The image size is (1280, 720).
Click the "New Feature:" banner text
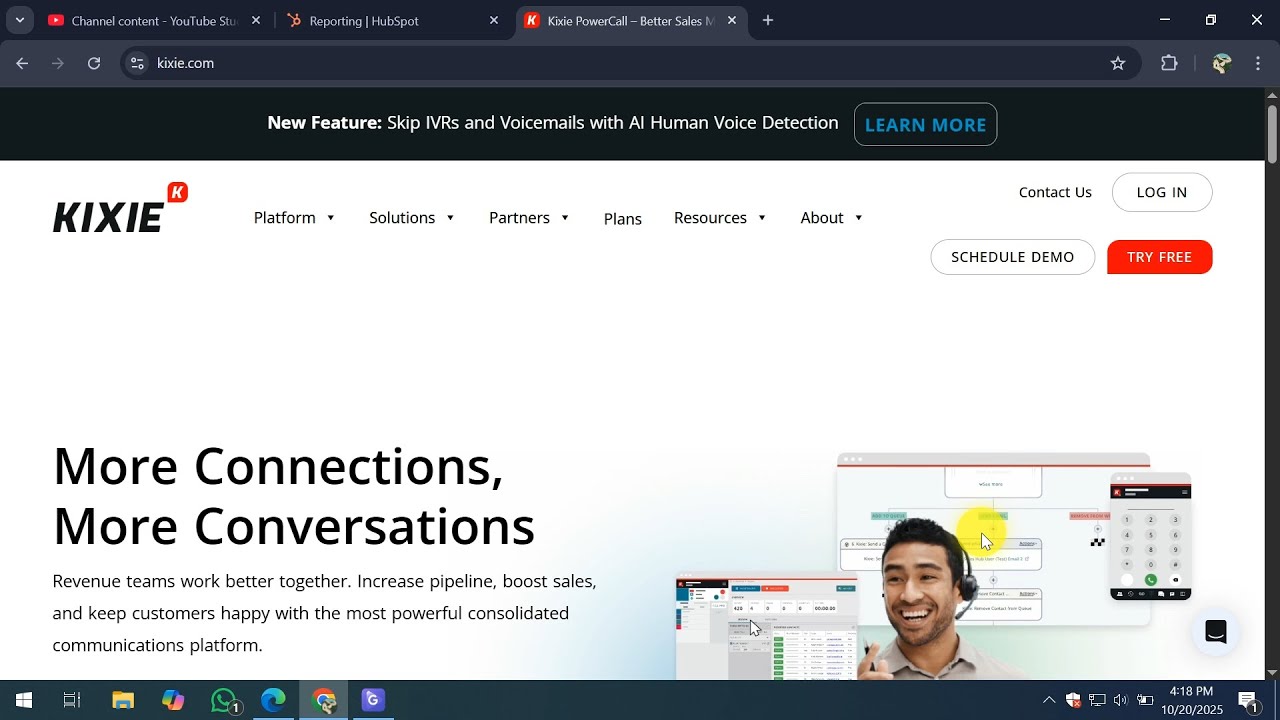(325, 123)
